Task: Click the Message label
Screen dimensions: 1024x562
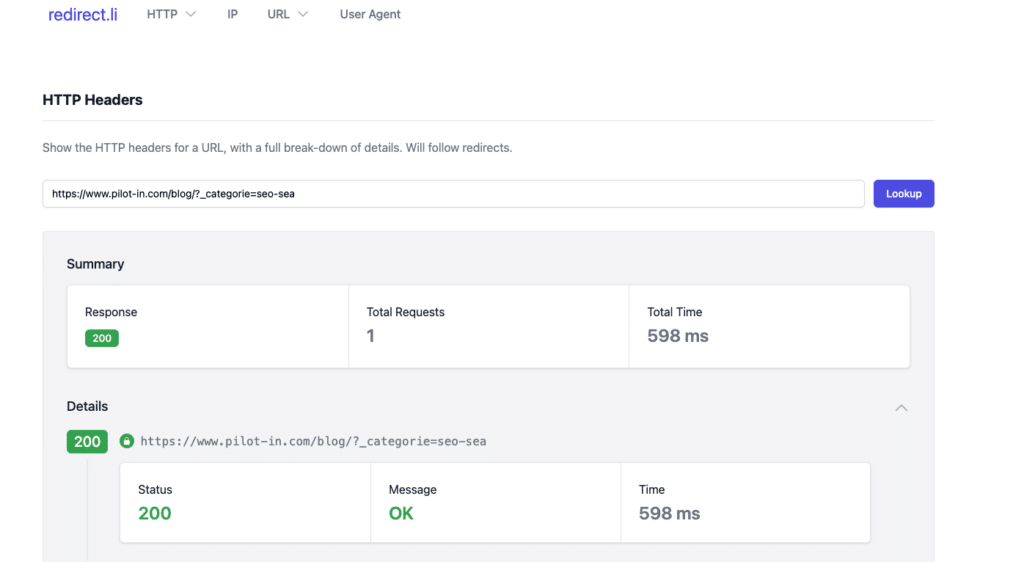Action: click(x=413, y=490)
